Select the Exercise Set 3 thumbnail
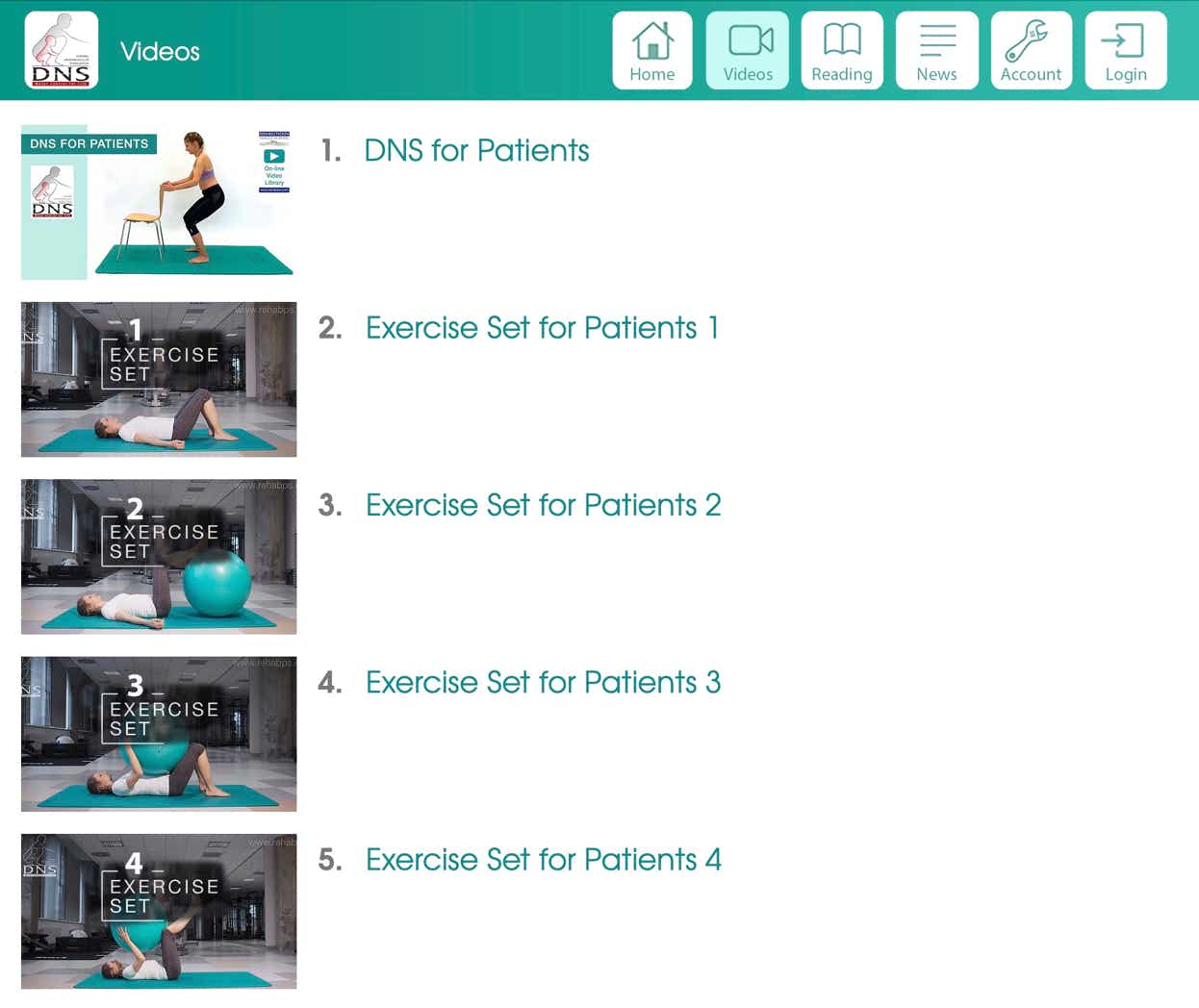Viewport: 1199px width, 1008px height. click(159, 734)
